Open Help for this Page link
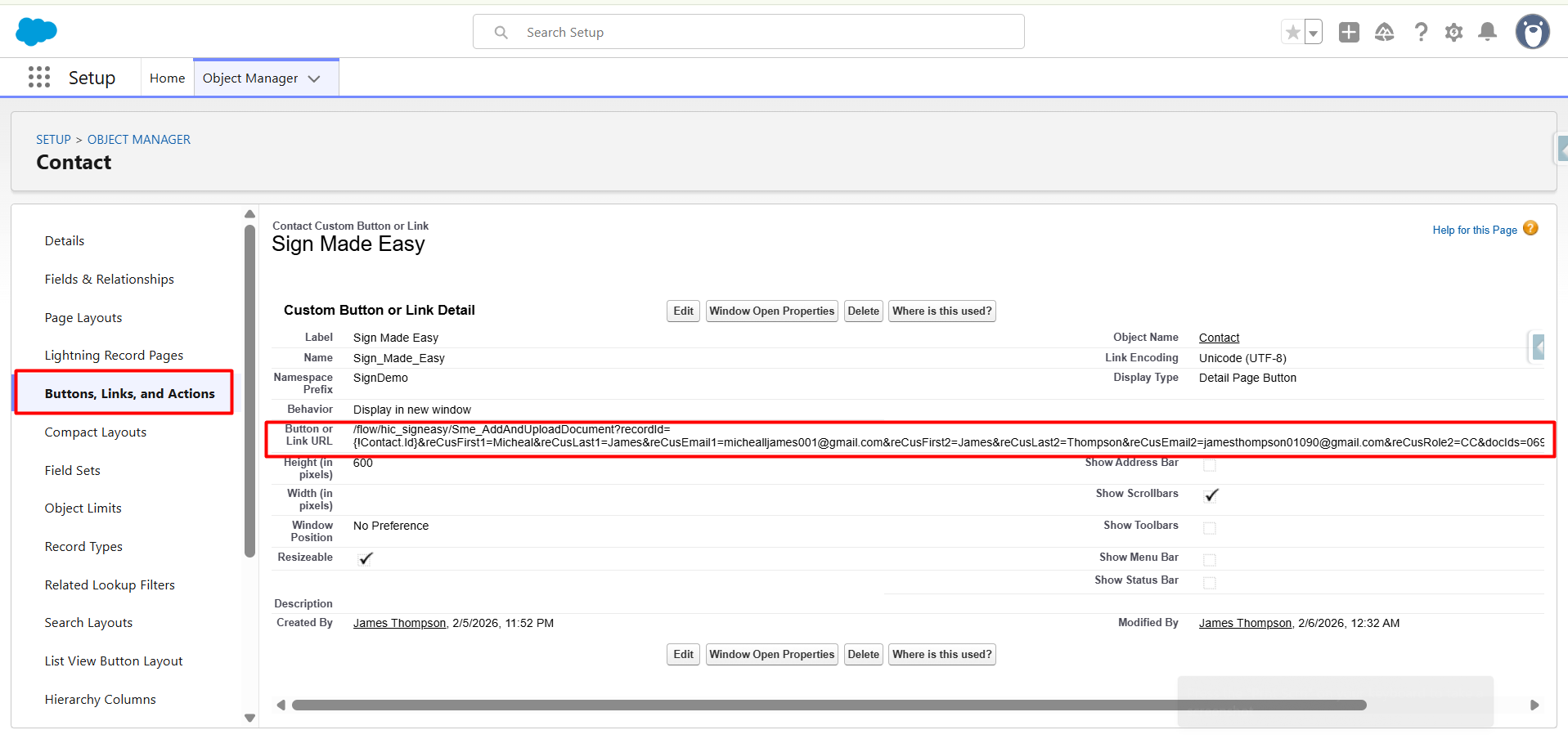Screen dimensions: 1568x739 pos(1475,231)
